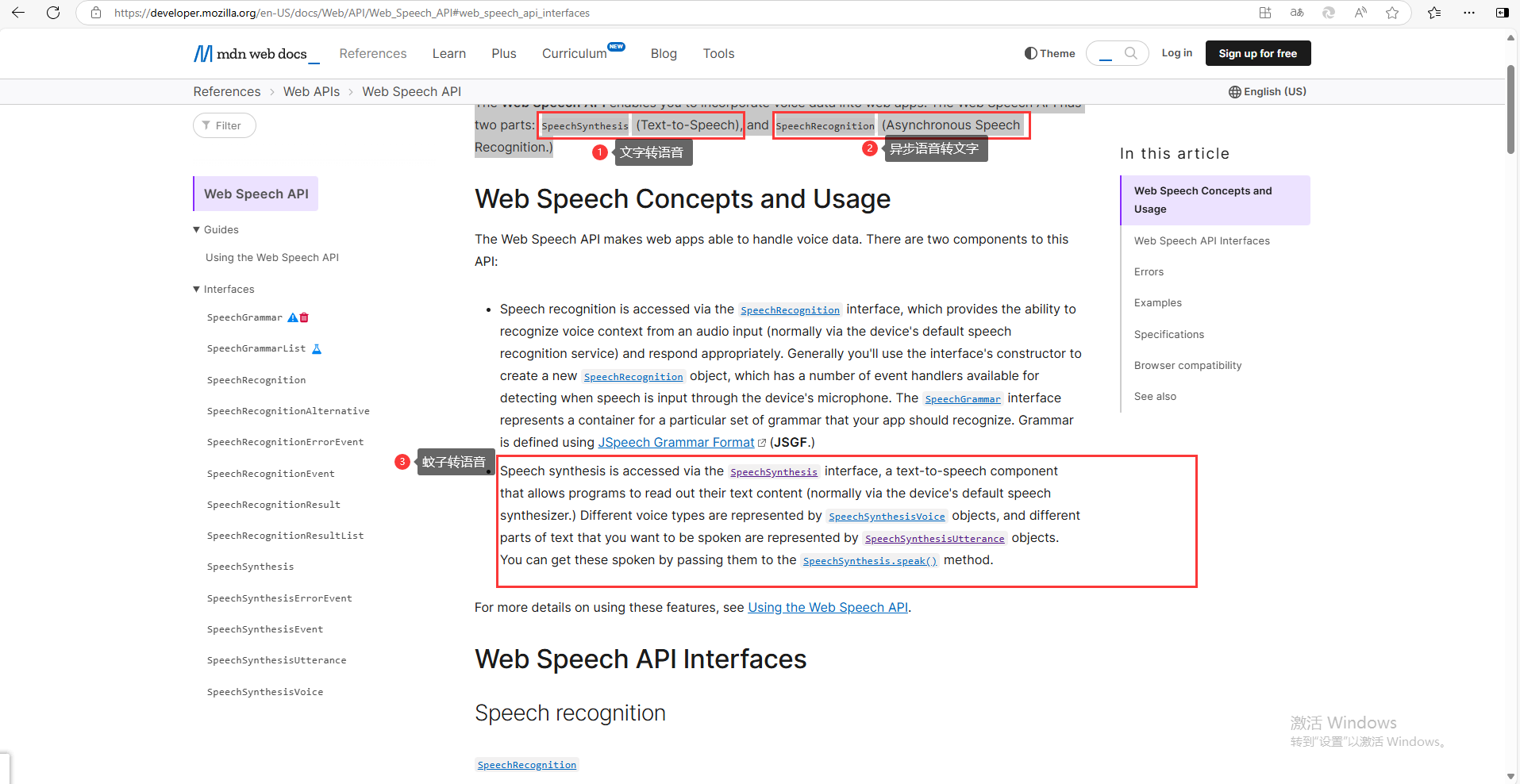The image size is (1520, 784).
Task: Open the extensions gift-box icon in the address bar
Action: pos(1265,13)
